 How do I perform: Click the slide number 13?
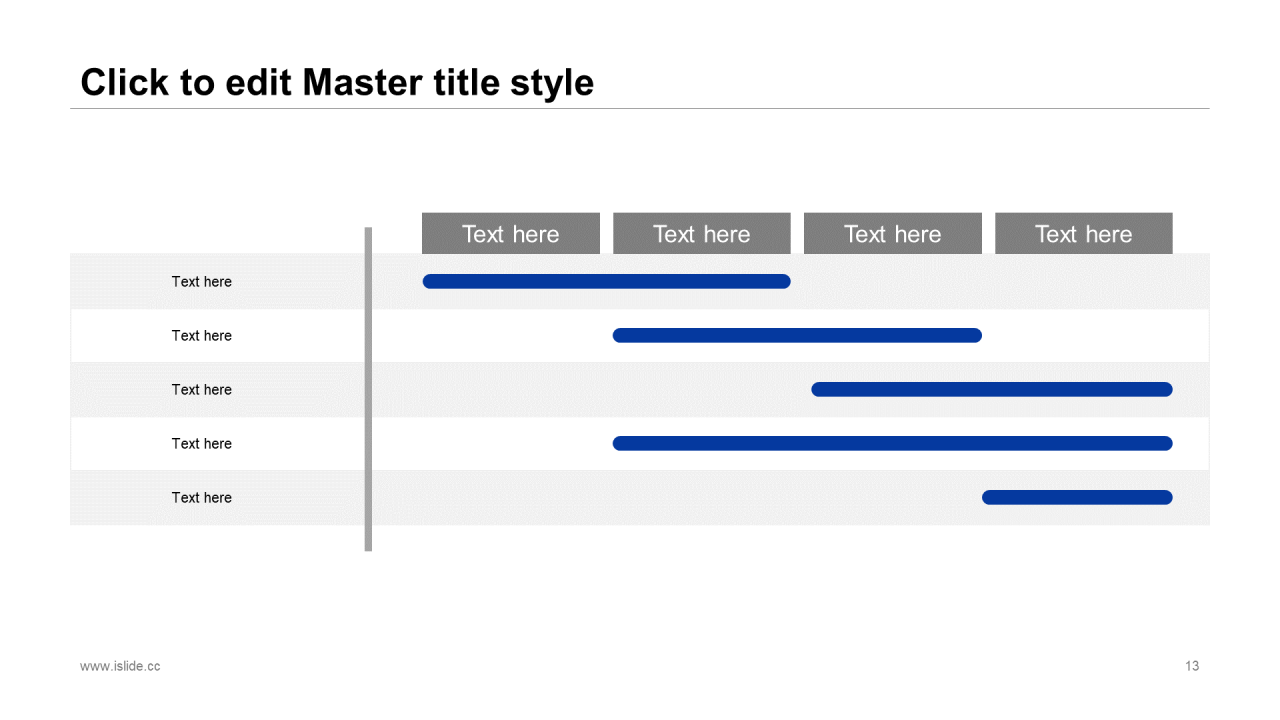[1192, 666]
